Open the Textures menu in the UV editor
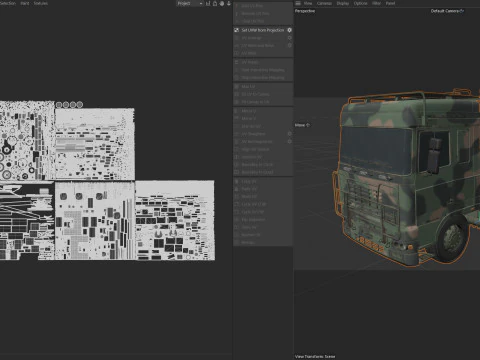480x360 pixels. point(41,3)
